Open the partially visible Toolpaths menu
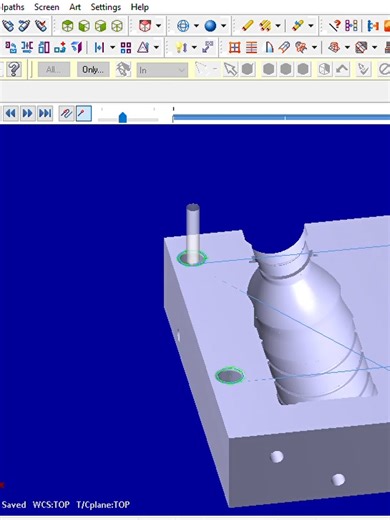Viewport: 390px width, 520px height. click(x=12, y=7)
